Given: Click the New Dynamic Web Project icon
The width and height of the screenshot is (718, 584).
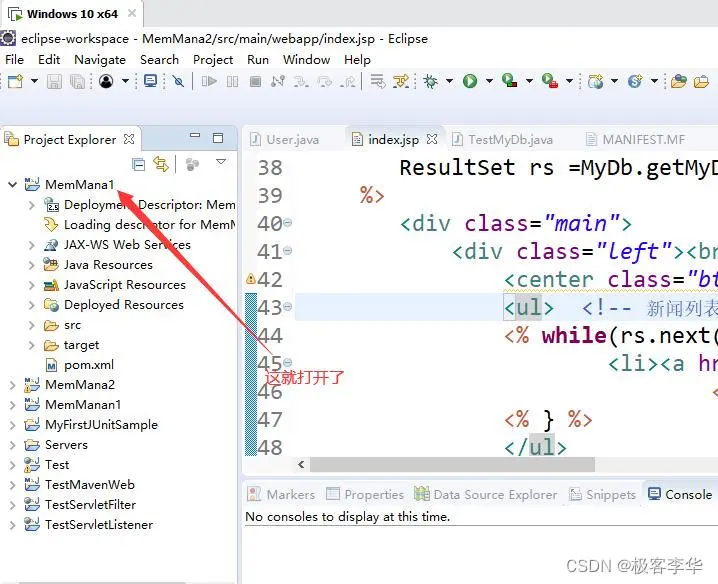Looking at the screenshot, I should click(x=595, y=81).
